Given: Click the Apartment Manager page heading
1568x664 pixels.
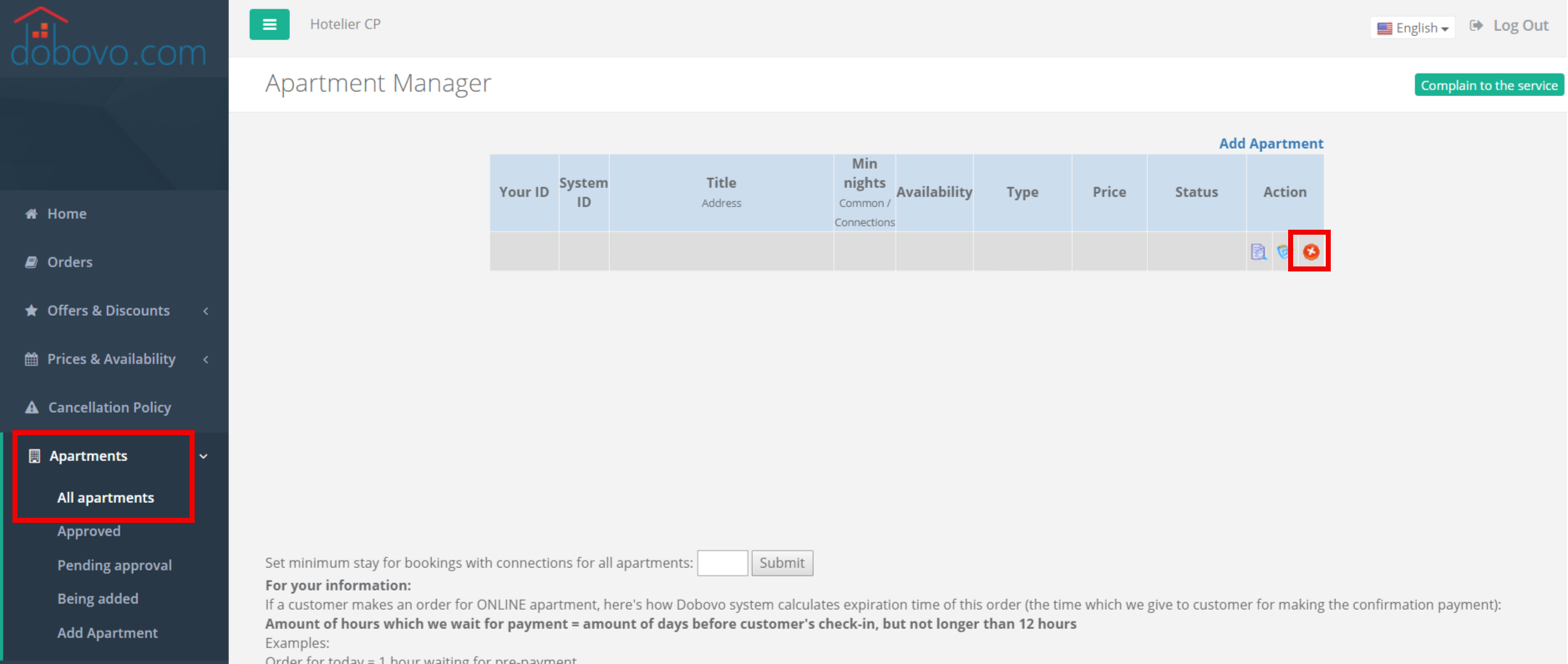Looking at the screenshot, I should [378, 84].
